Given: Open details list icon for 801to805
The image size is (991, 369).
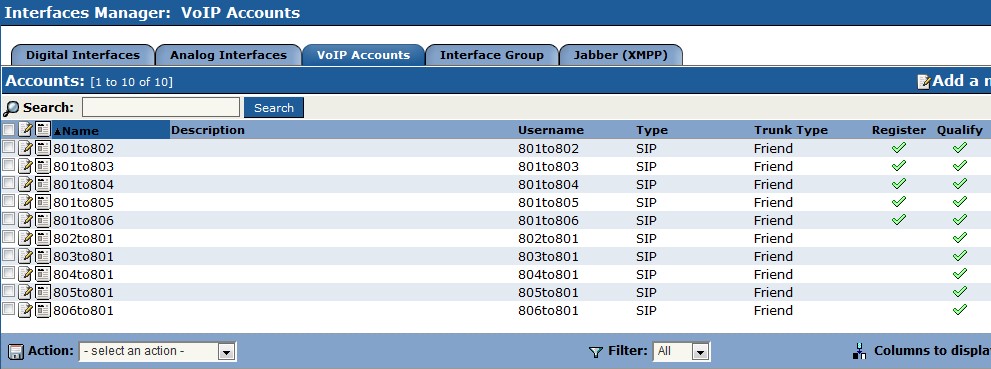Looking at the screenshot, I should point(43,202).
